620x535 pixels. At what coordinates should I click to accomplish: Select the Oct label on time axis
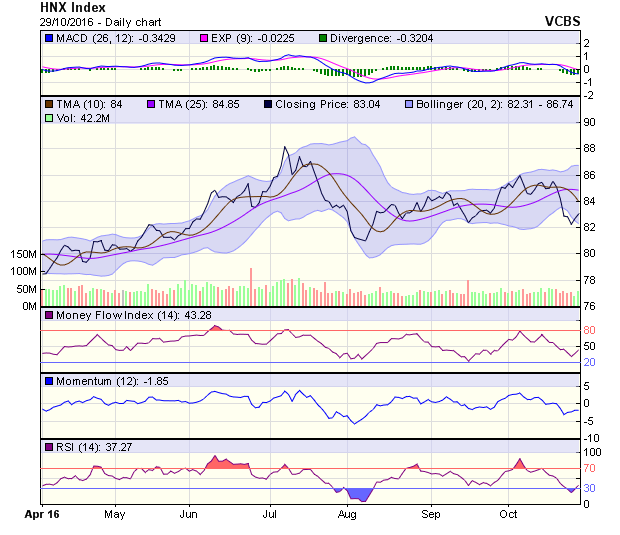pyautogui.click(x=508, y=514)
